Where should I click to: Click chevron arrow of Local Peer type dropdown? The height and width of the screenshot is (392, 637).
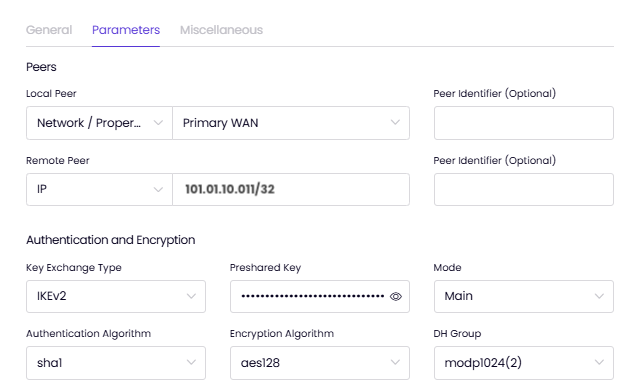(x=158, y=123)
